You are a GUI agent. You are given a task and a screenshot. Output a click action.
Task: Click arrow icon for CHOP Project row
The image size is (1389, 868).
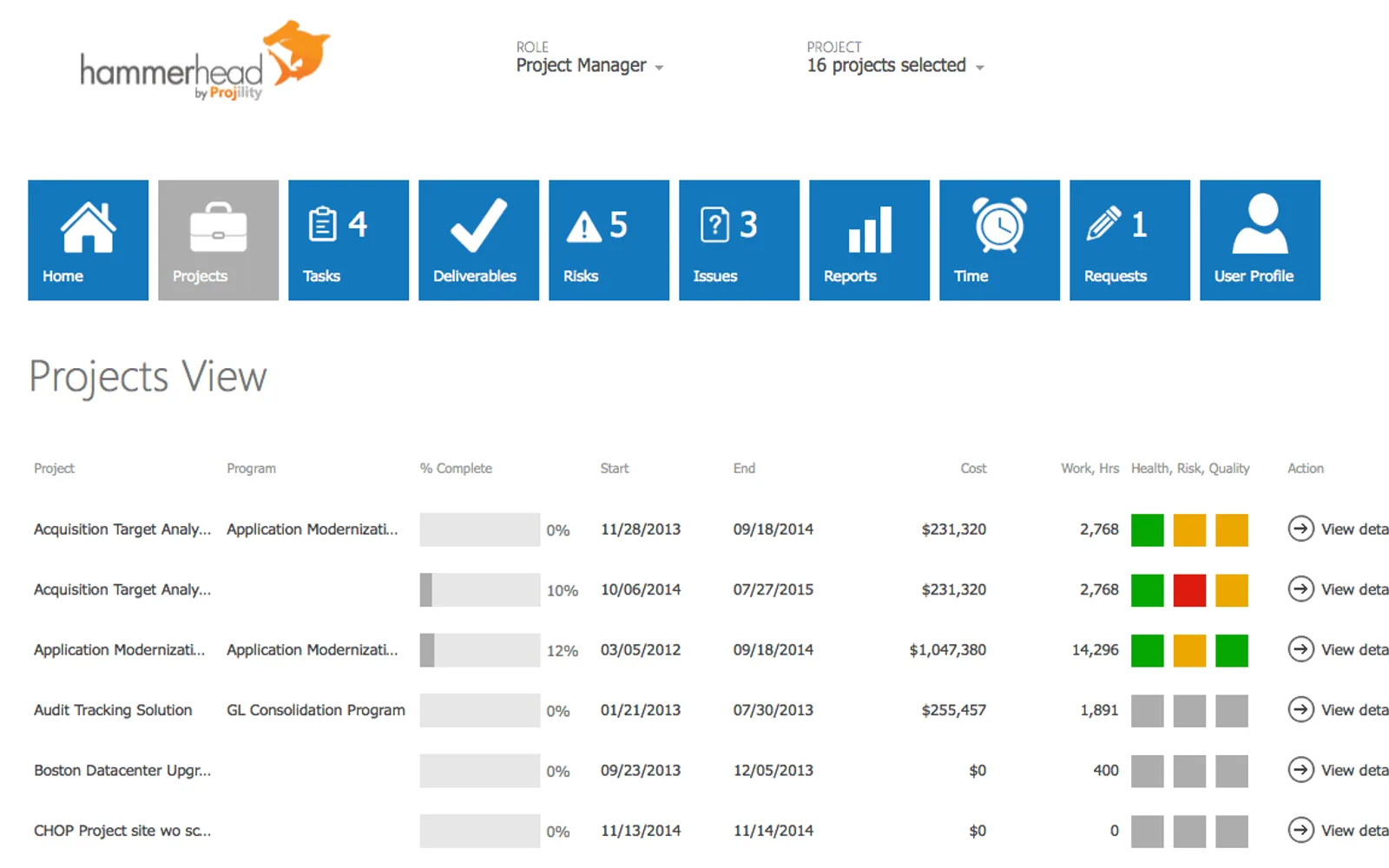(1300, 831)
